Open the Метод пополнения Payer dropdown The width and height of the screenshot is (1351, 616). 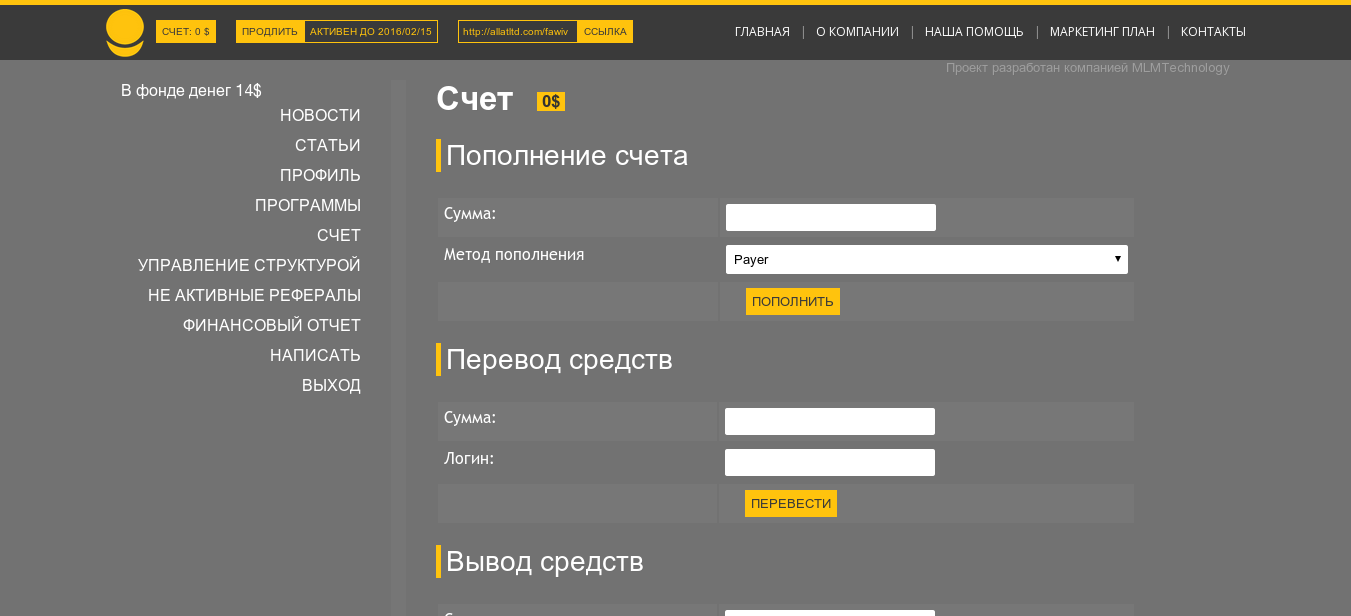[x=927, y=259]
